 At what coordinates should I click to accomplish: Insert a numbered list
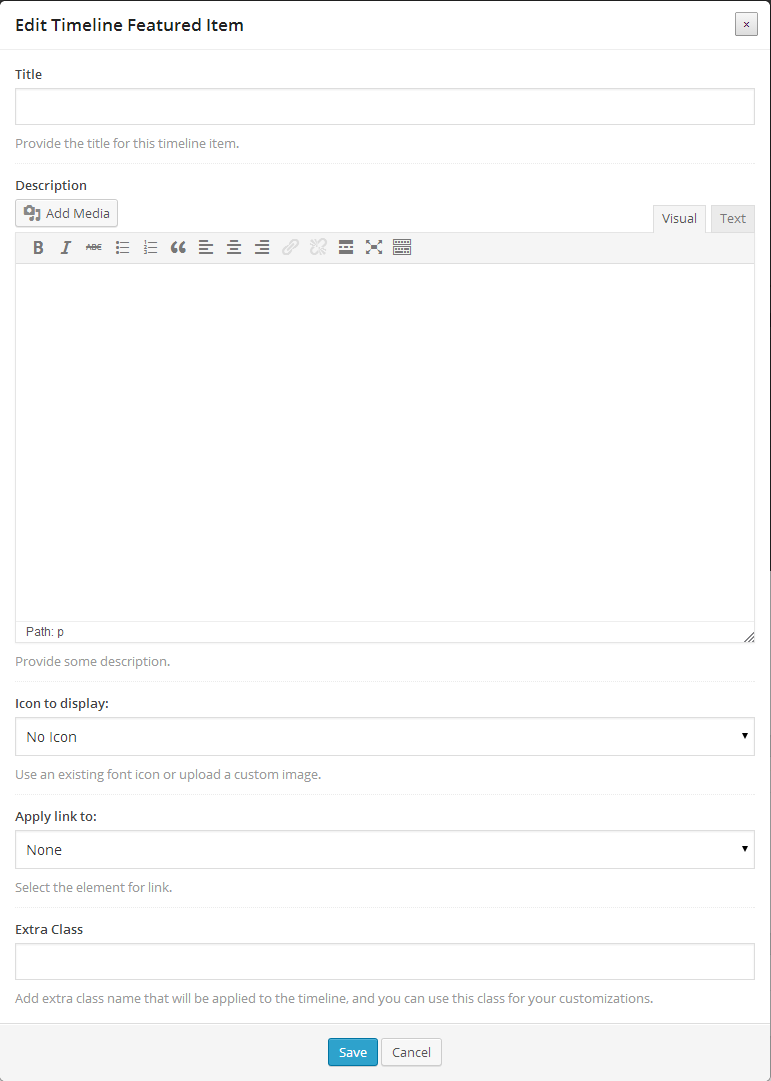tap(150, 247)
